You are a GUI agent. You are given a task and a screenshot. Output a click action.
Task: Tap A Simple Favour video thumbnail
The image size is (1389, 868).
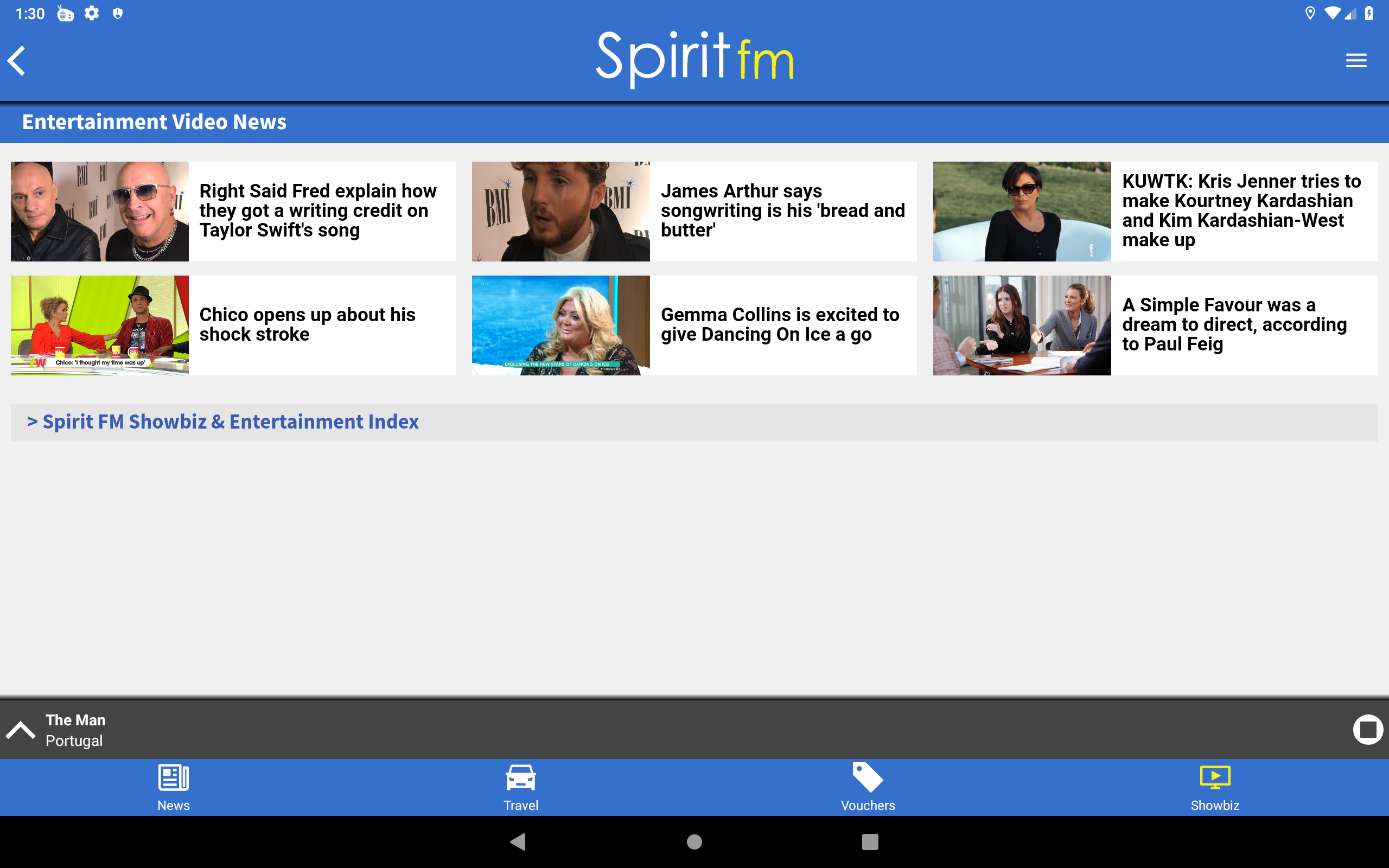(1022, 325)
